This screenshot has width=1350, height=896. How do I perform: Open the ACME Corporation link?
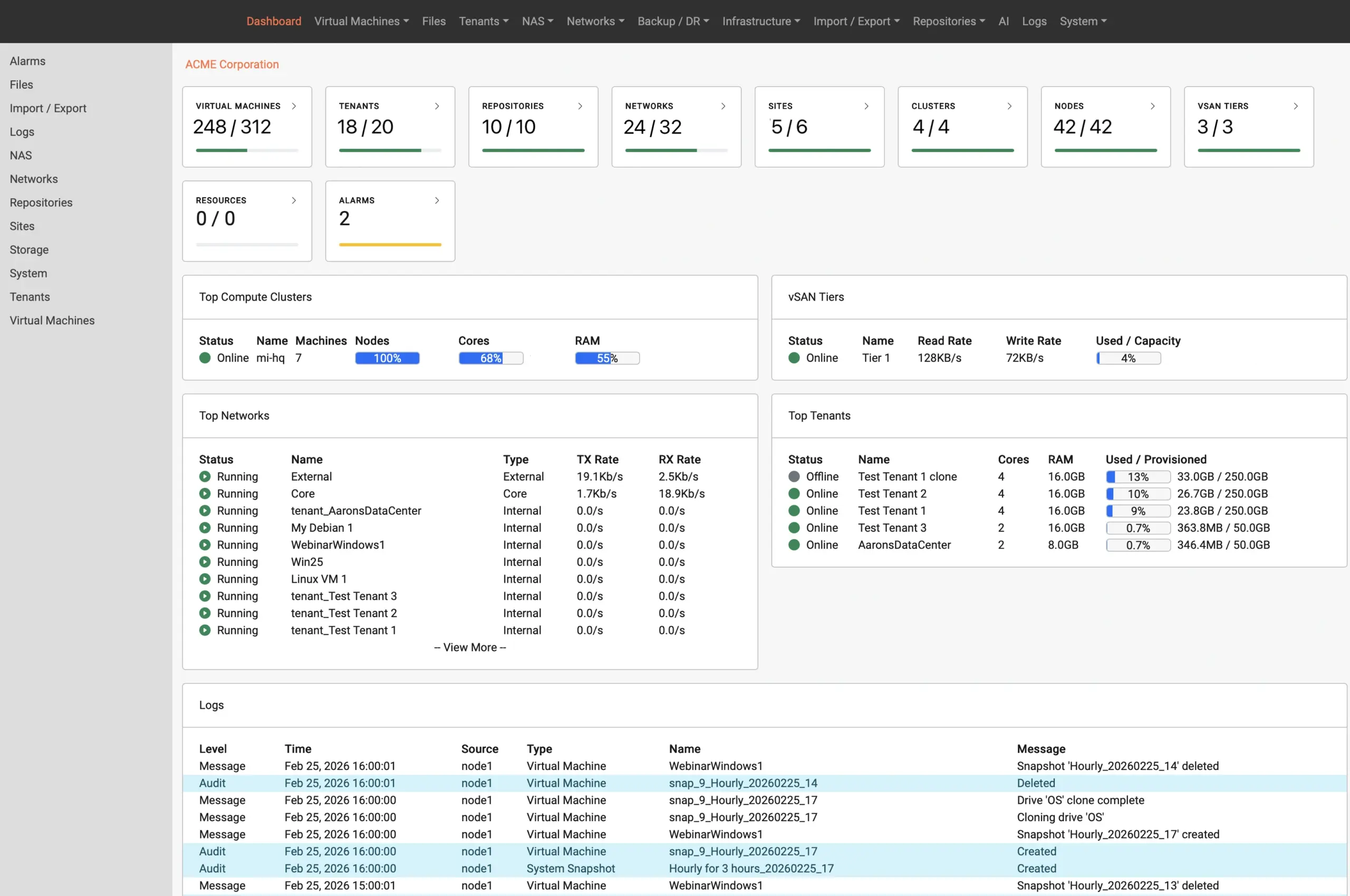click(232, 64)
